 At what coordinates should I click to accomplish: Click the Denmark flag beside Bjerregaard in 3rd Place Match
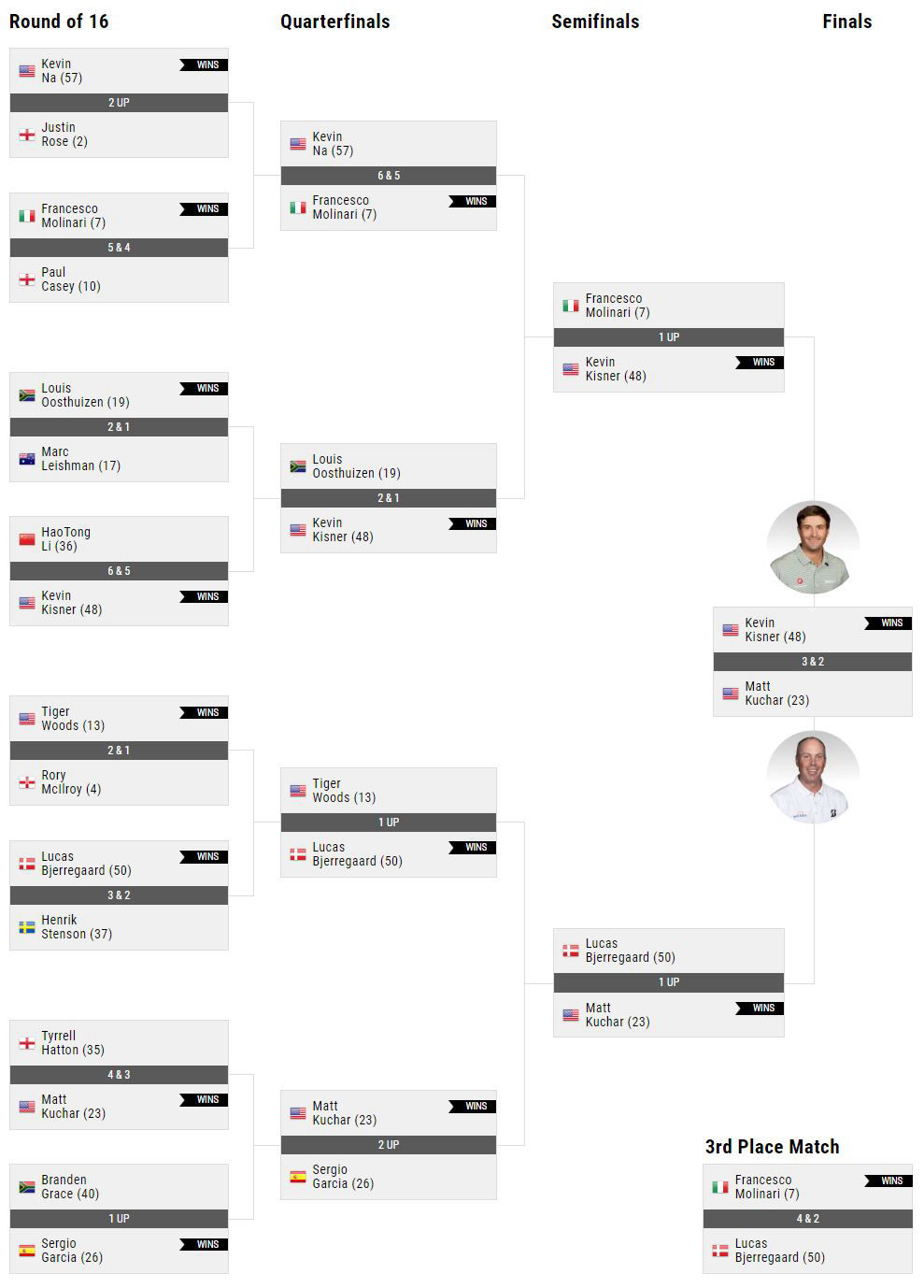720,1251
